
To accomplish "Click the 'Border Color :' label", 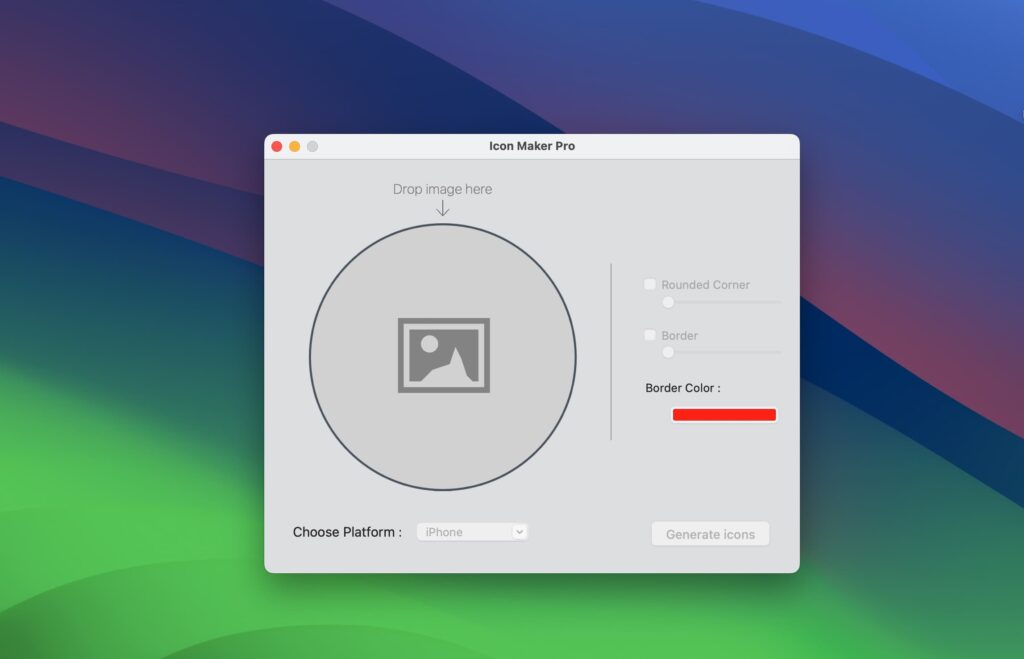I will click(x=683, y=388).
